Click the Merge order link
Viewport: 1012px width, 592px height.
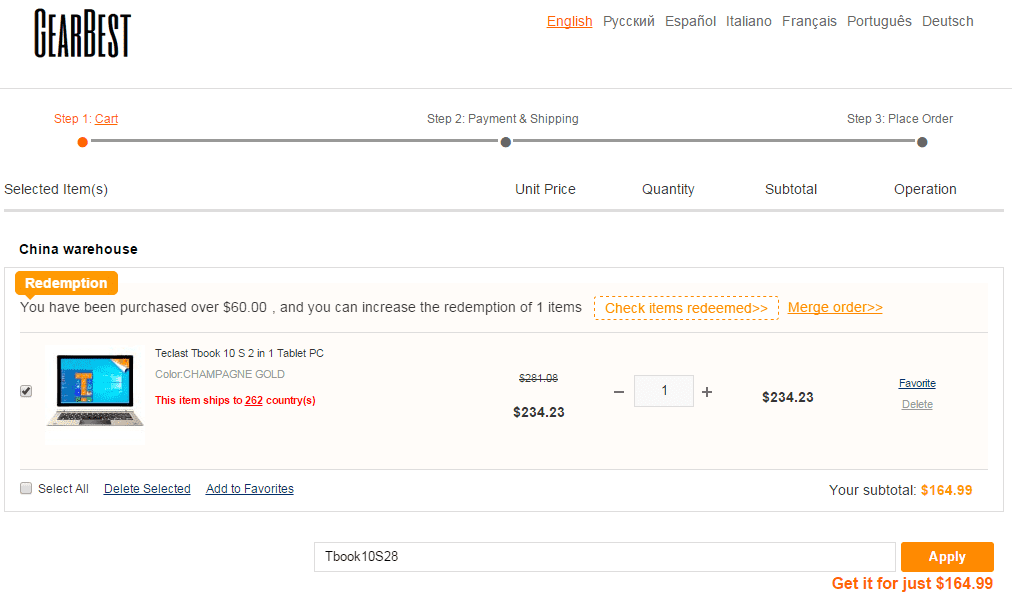pyautogui.click(x=835, y=308)
